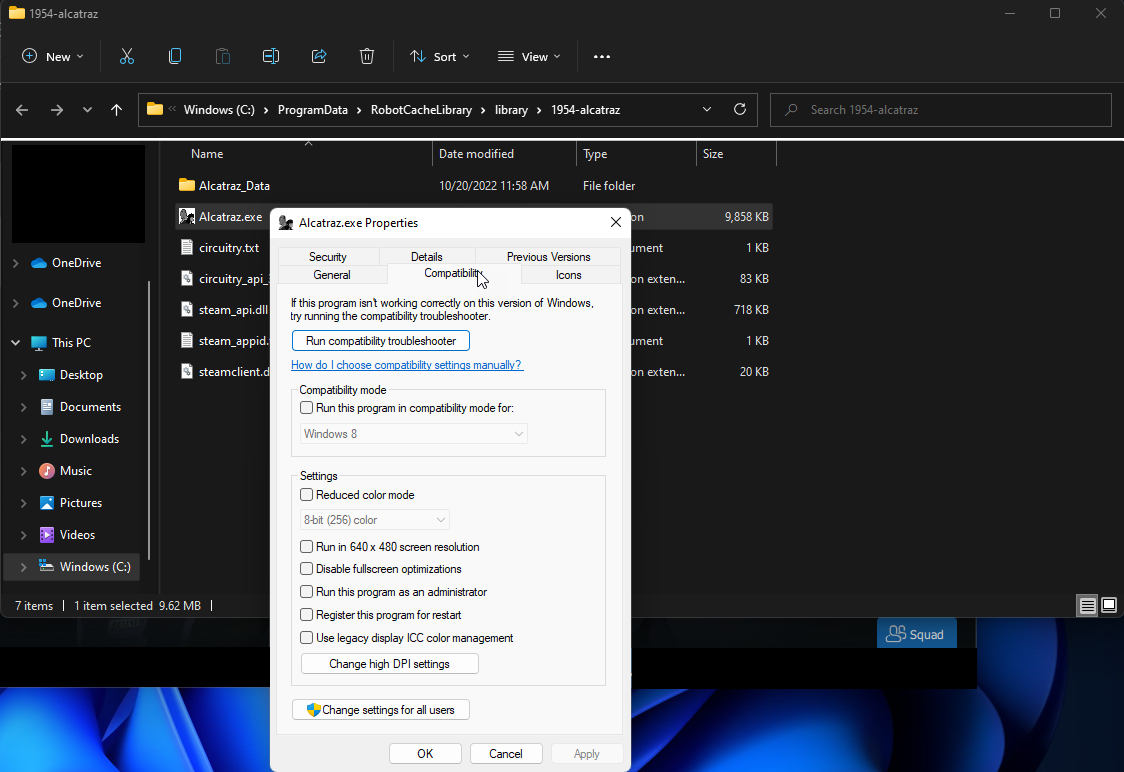Viewport: 1124px width, 772px height.
Task: Sort files by the Size column
Action: click(736, 154)
